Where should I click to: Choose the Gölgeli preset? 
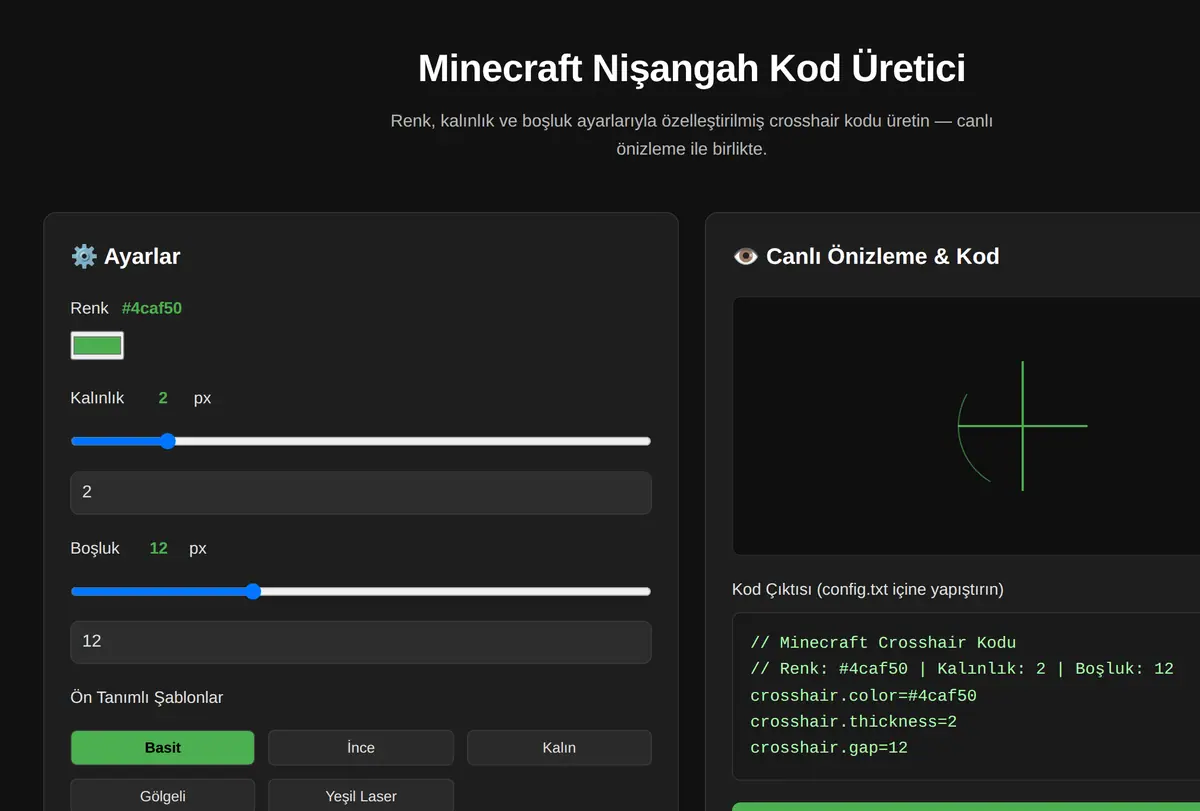pos(163,796)
